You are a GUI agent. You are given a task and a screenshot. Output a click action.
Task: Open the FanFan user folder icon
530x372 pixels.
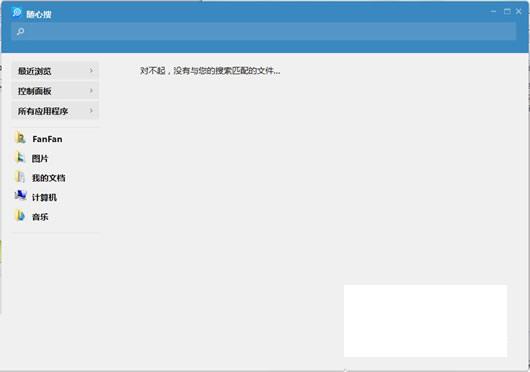click(x=21, y=138)
